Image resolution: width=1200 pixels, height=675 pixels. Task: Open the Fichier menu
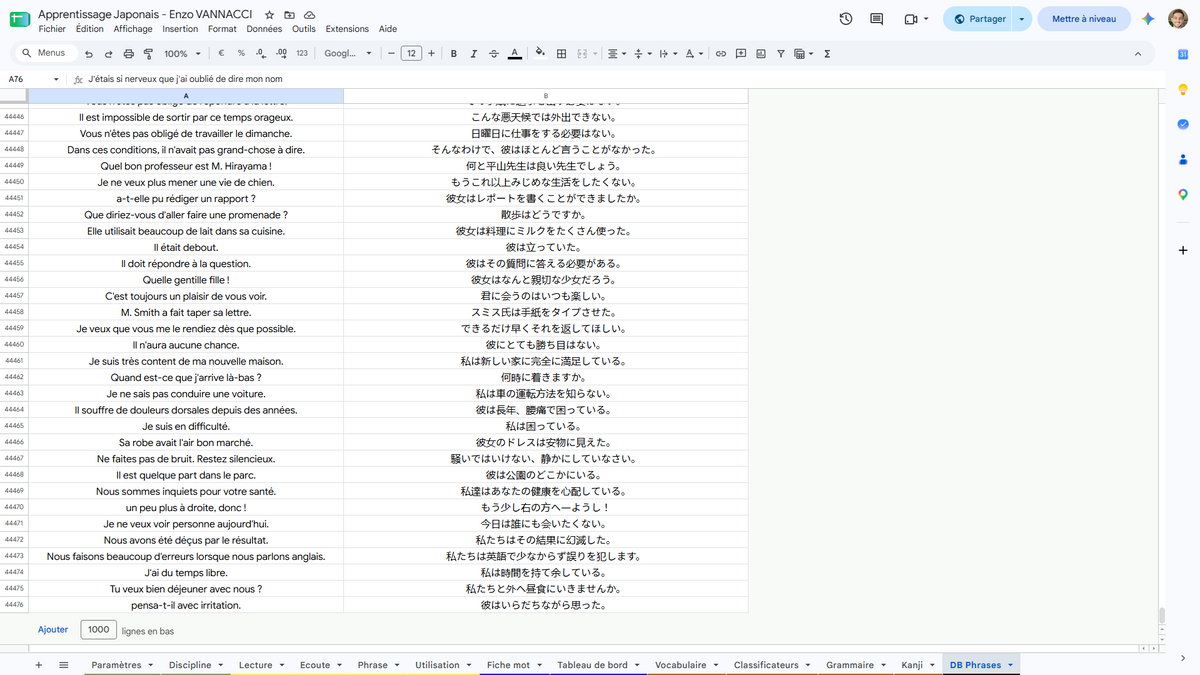(52, 29)
